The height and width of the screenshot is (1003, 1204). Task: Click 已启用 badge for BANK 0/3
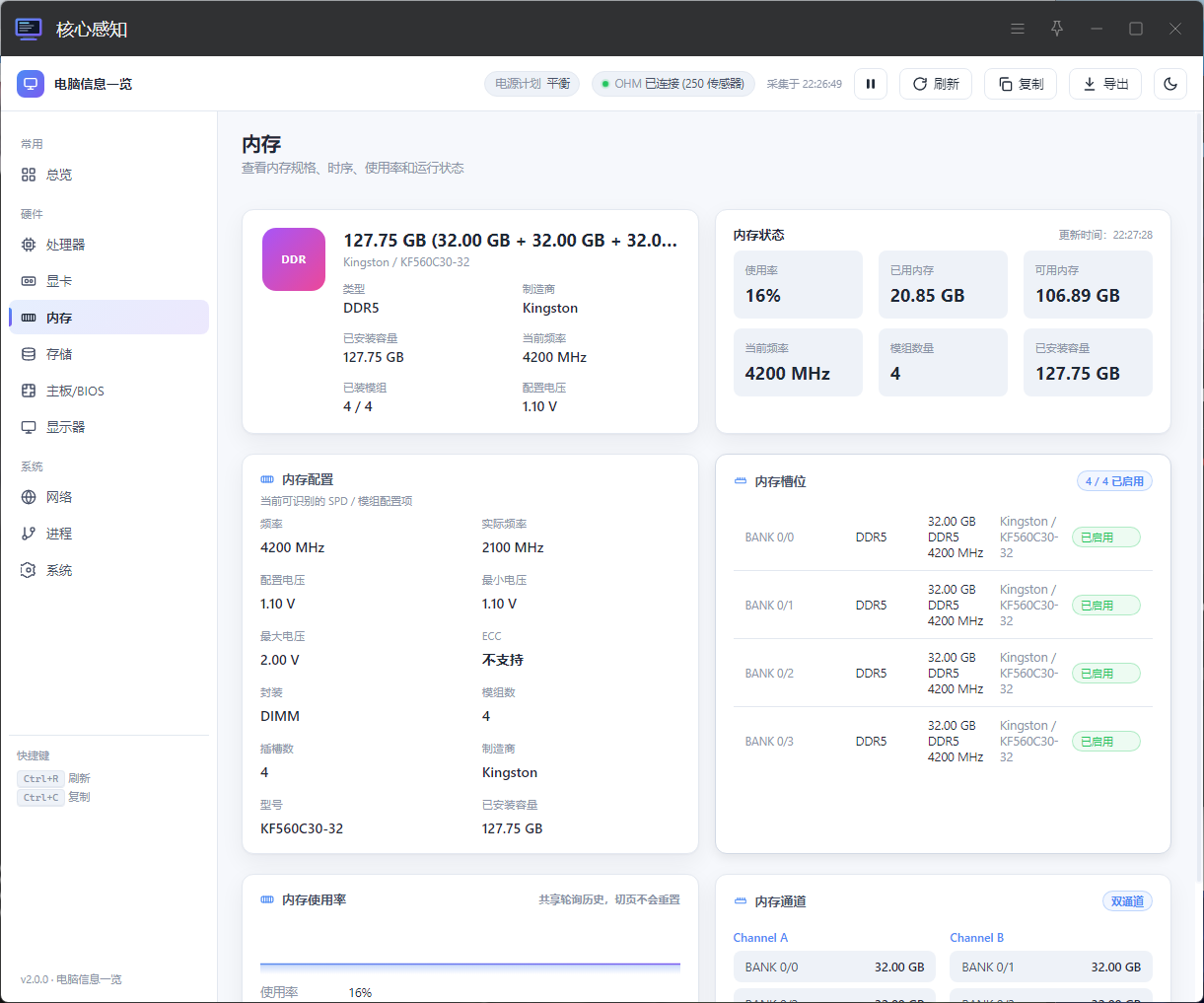1105,742
